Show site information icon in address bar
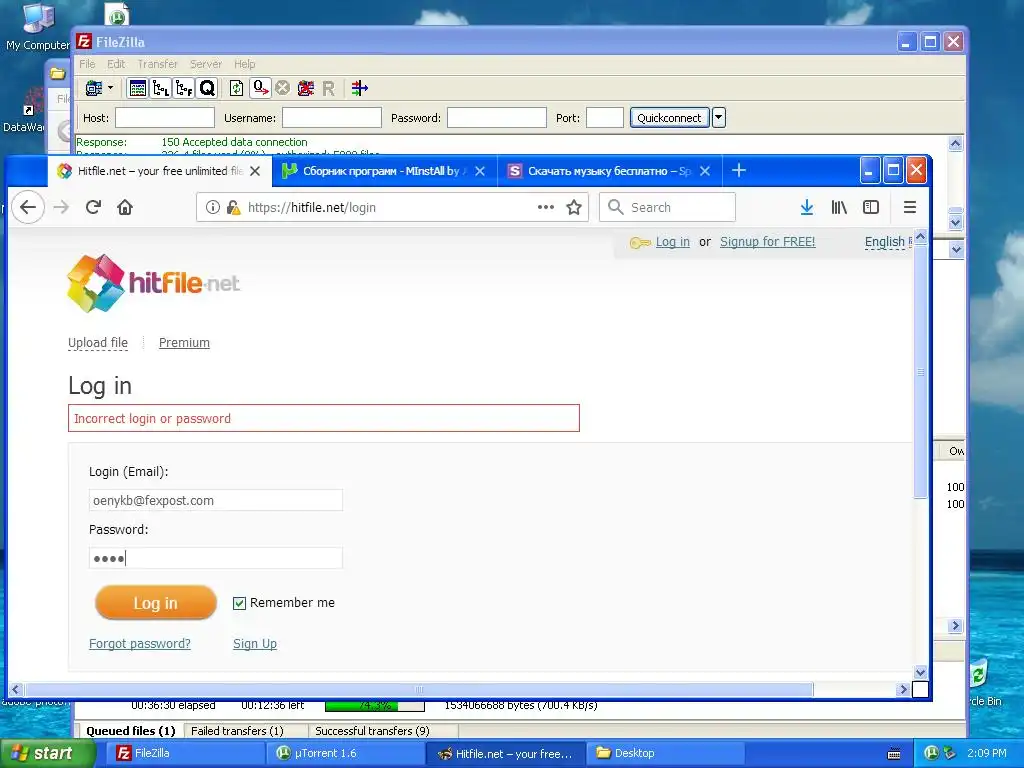The width and height of the screenshot is (1024, 768). 212,207
